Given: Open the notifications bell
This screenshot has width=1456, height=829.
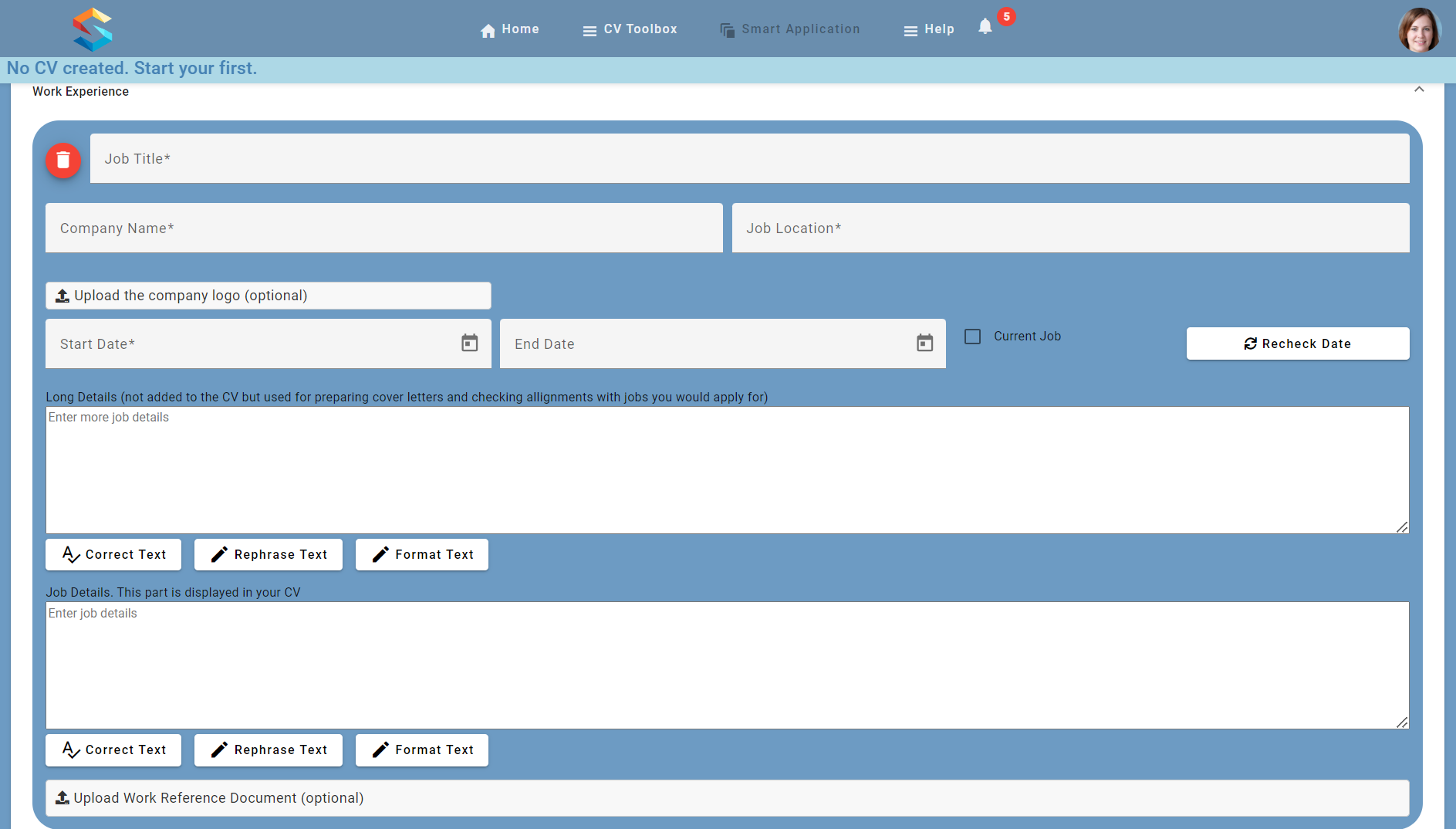Looking at the screenshot, I should 985,27.
